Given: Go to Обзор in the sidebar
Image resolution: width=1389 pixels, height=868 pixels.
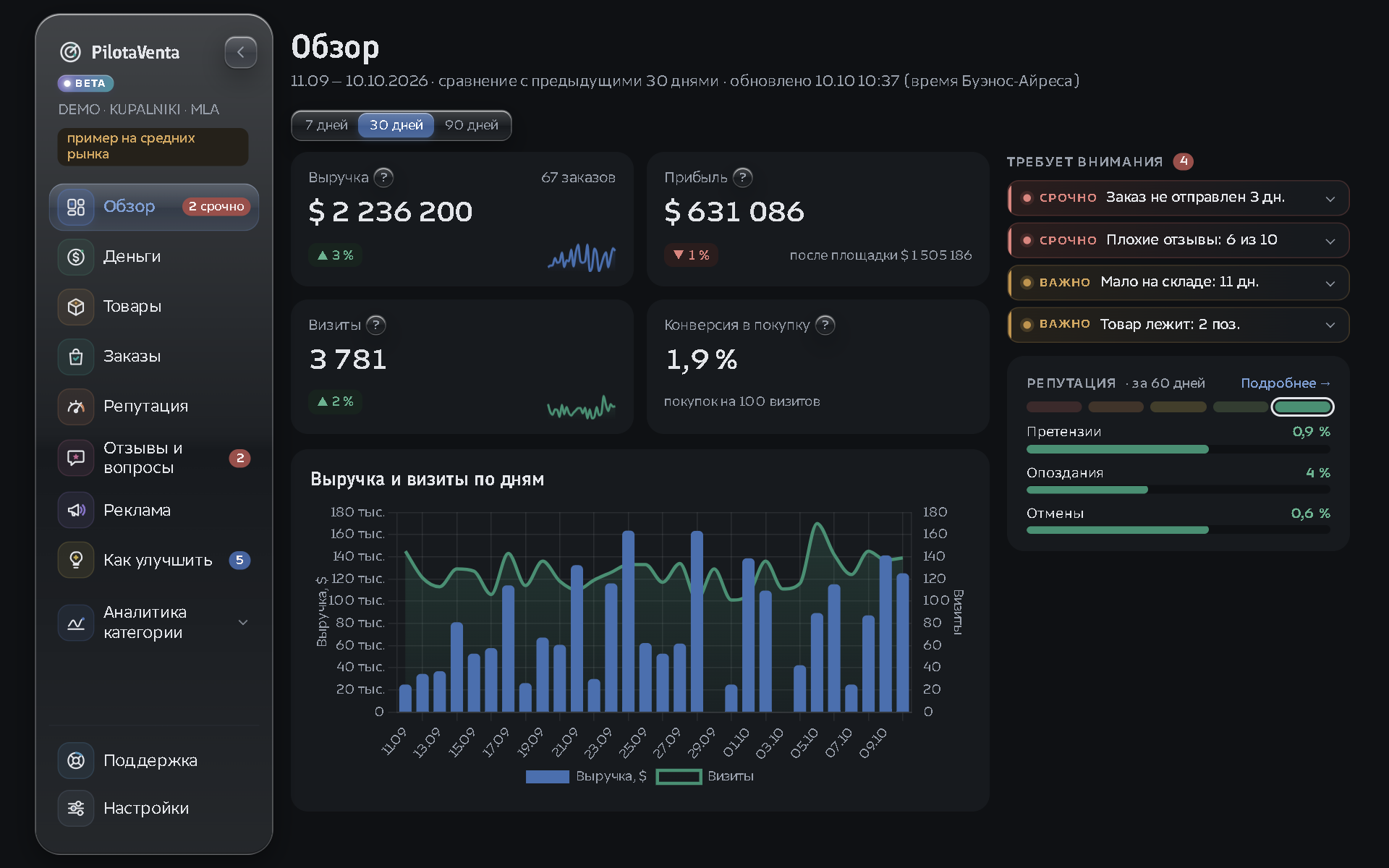Looking at the screenshot, I should point(154,207).
